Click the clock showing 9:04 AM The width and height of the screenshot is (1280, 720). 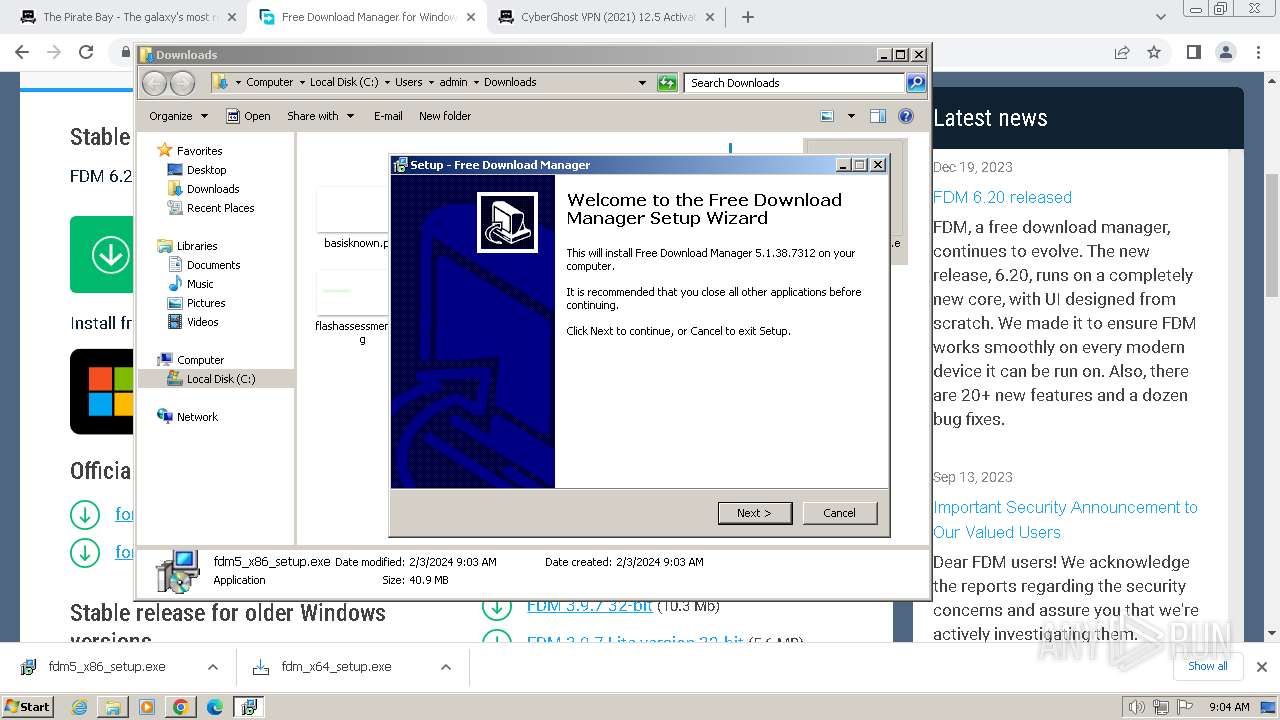(1229, 707)
